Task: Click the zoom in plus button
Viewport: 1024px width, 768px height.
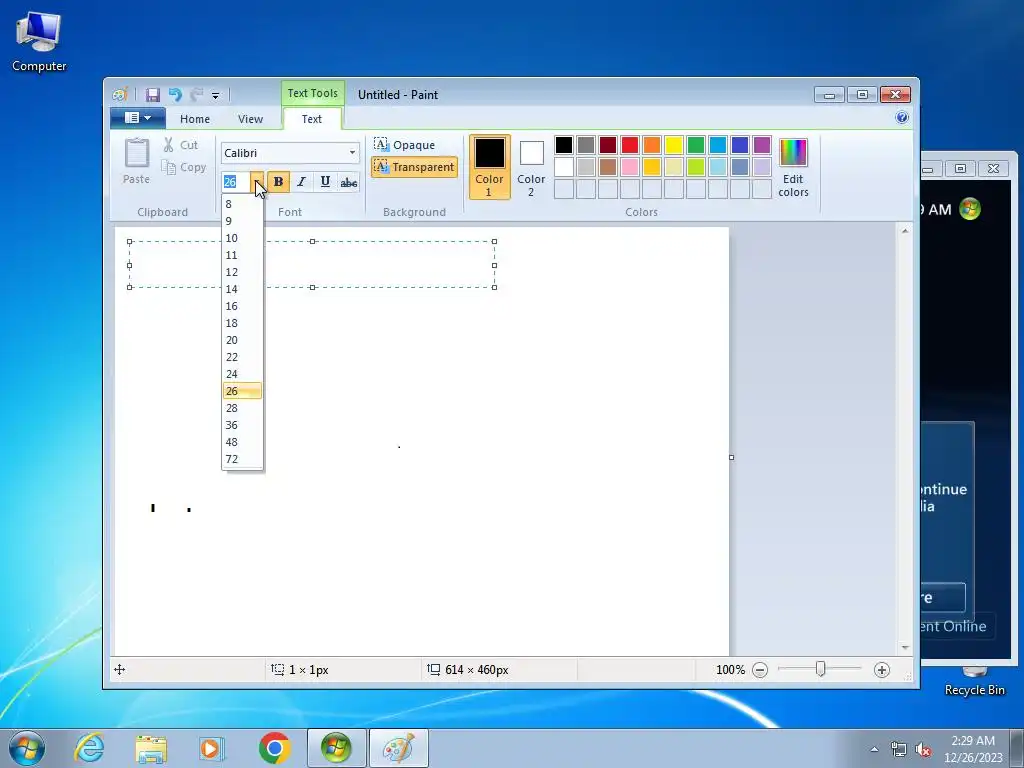Action: pyautogui.click(x=882, y=669)
